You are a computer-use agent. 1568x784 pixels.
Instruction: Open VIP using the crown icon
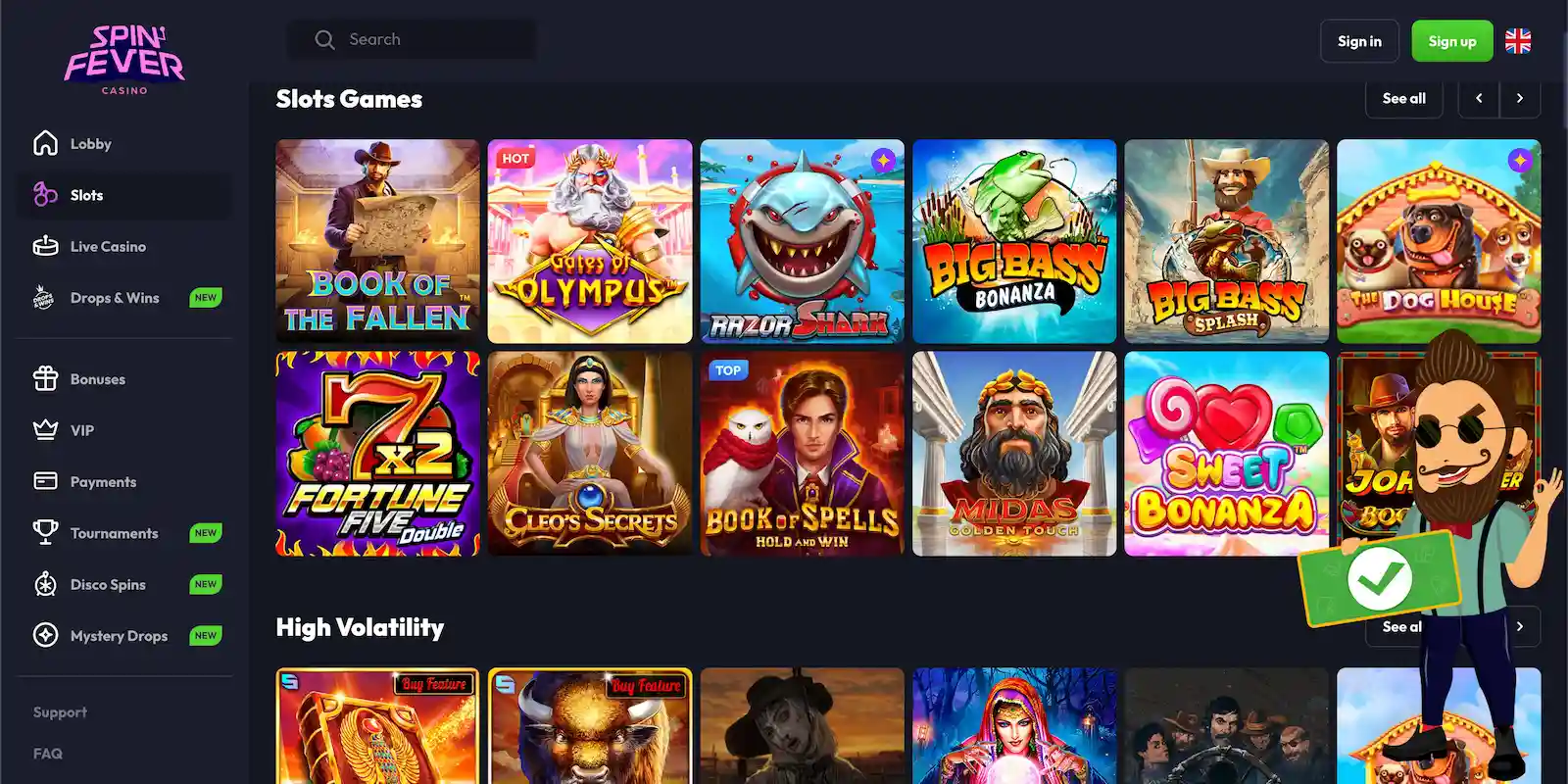click(45, 430)
